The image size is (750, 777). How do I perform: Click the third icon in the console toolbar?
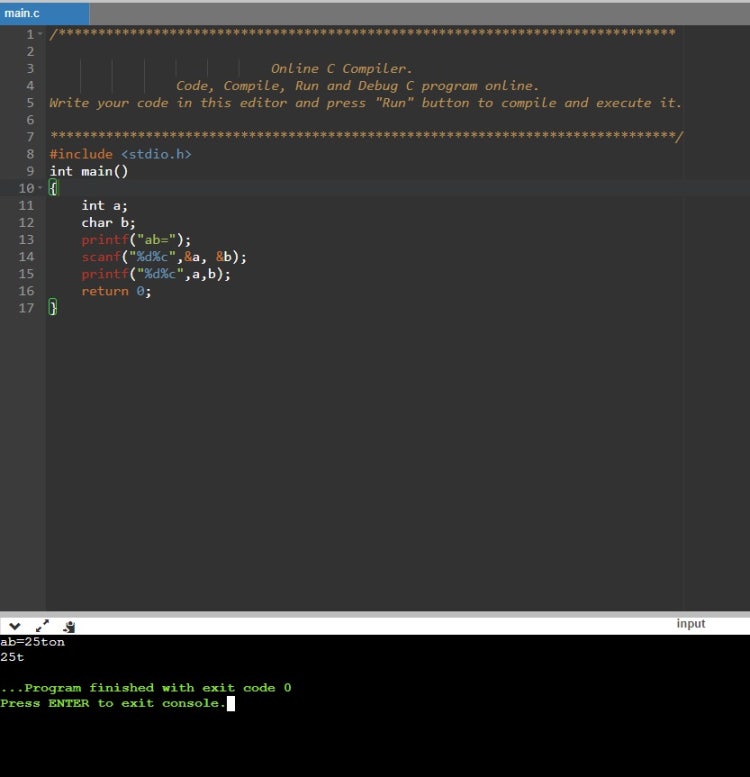69,626
